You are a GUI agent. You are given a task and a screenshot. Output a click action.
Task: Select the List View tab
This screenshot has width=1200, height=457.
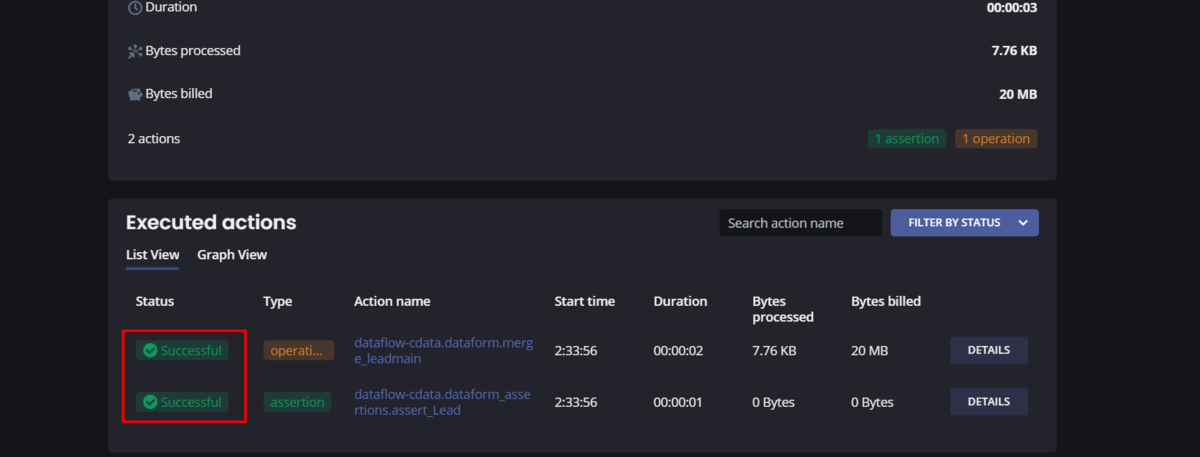pyautogui.click(x=152, y=255)
